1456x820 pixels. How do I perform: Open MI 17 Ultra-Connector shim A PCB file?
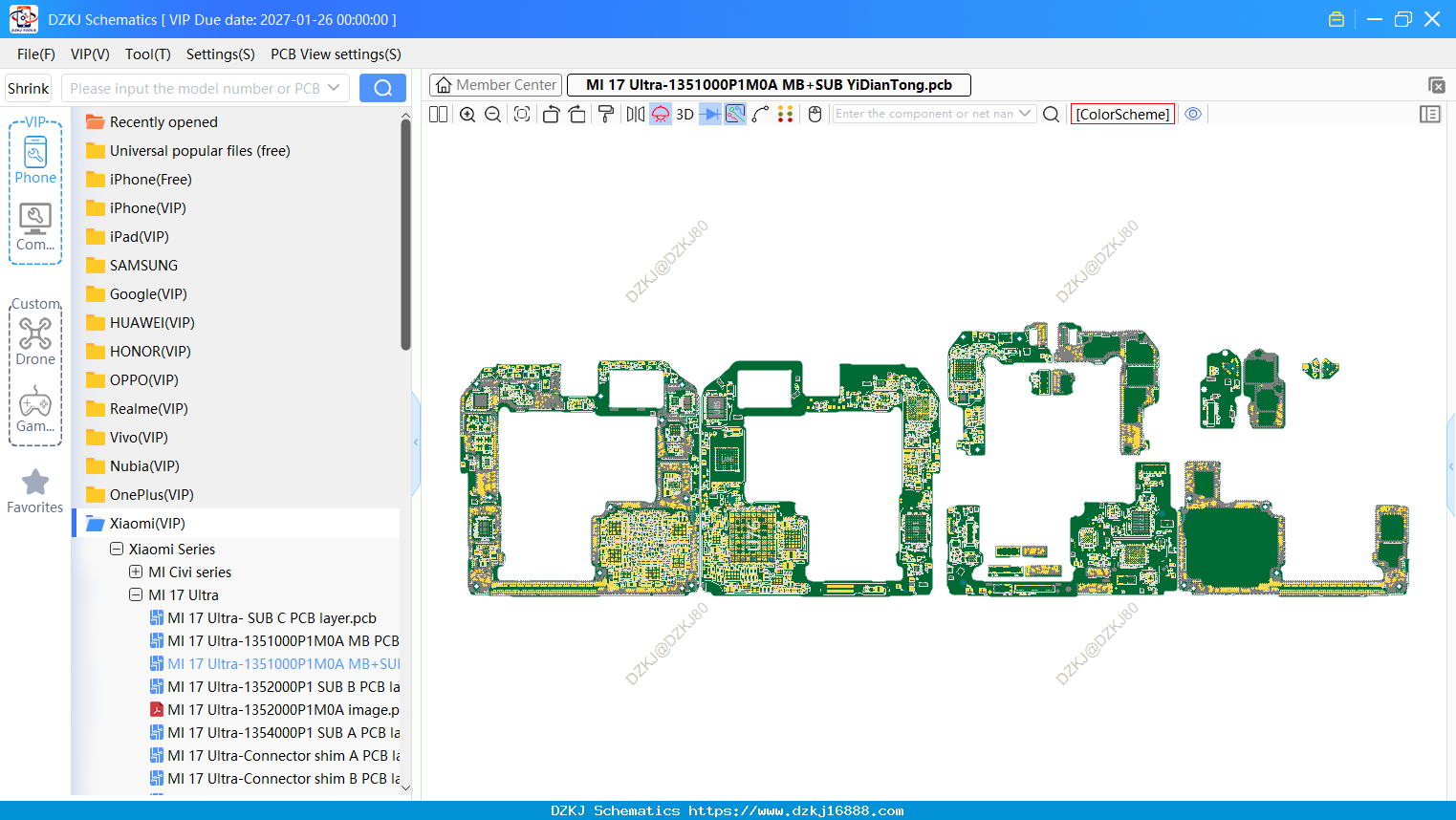(x=274, y=756)
